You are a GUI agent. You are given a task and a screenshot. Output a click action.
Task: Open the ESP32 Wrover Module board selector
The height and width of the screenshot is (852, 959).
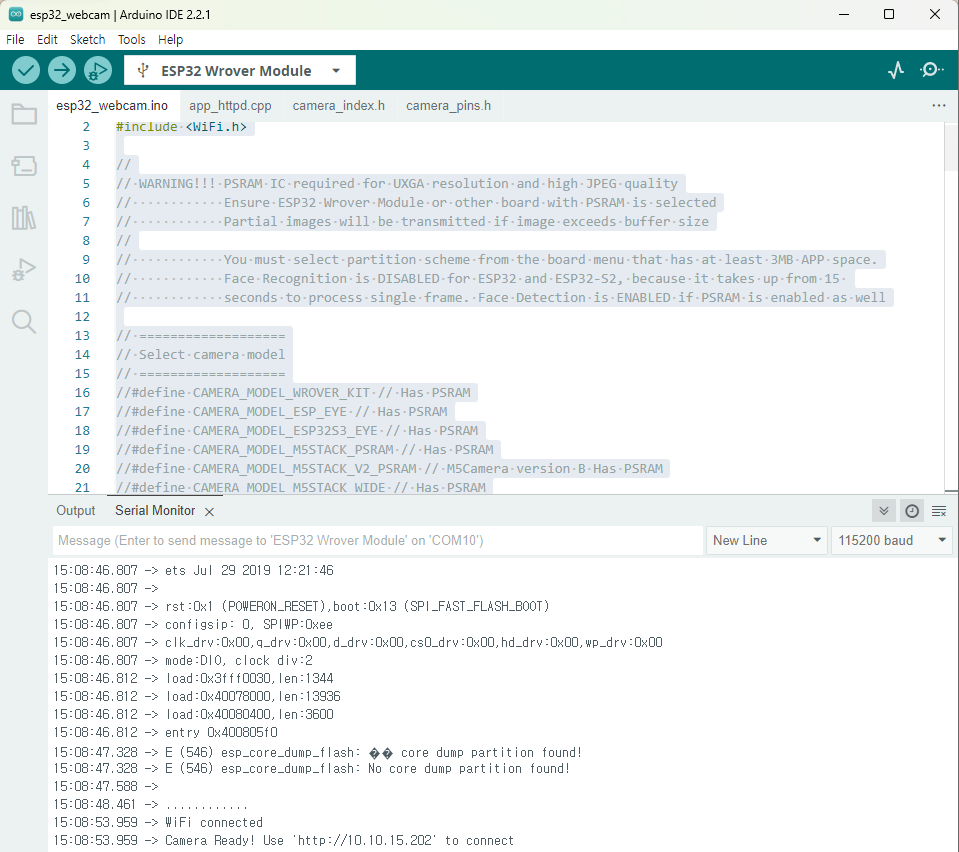(240, 70)
